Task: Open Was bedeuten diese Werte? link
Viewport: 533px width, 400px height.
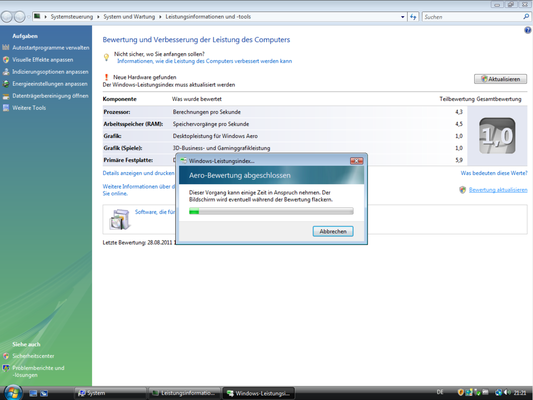Action: point(494,173)
